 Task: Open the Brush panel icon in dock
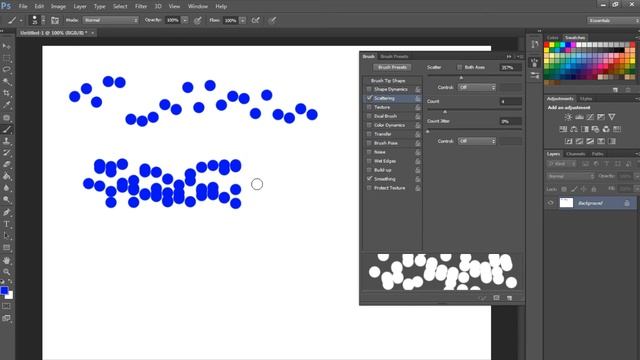[534, 63]
